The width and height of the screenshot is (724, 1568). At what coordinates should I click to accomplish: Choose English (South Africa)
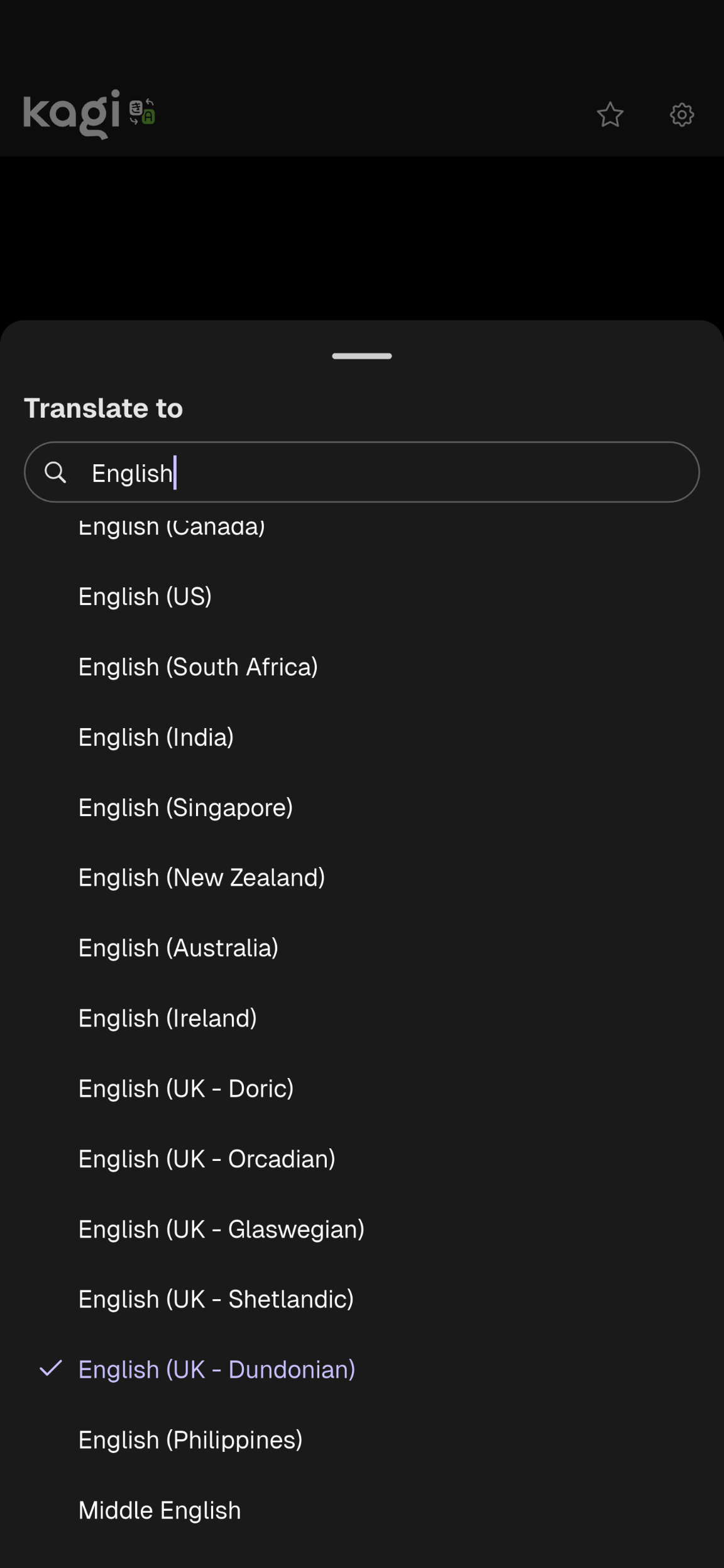198,667
